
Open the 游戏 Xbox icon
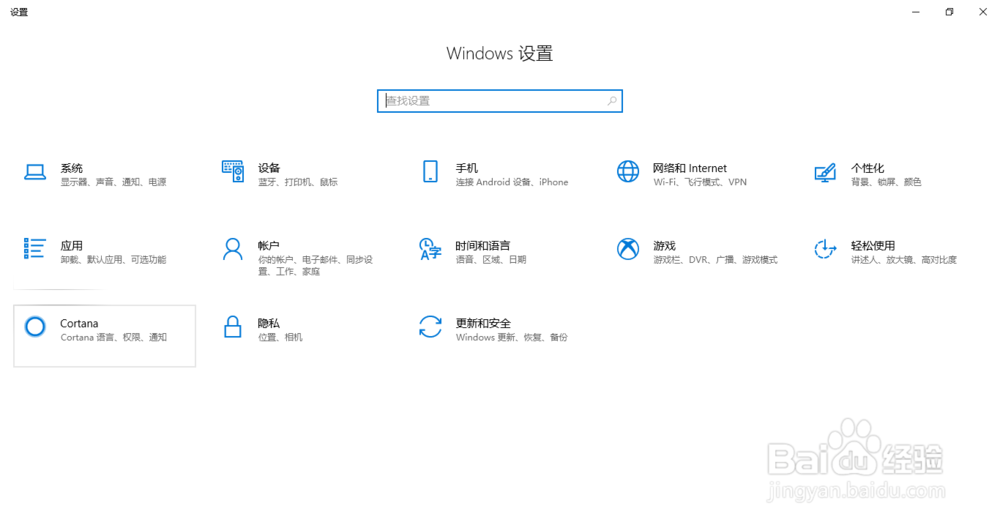tap(628, 249)
